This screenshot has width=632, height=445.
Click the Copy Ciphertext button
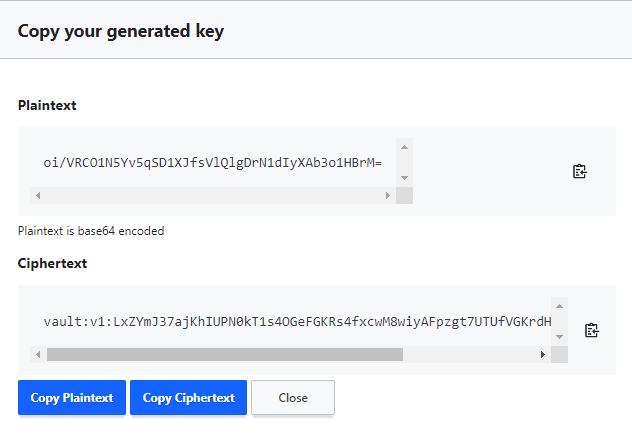click(x=188, y=397)
